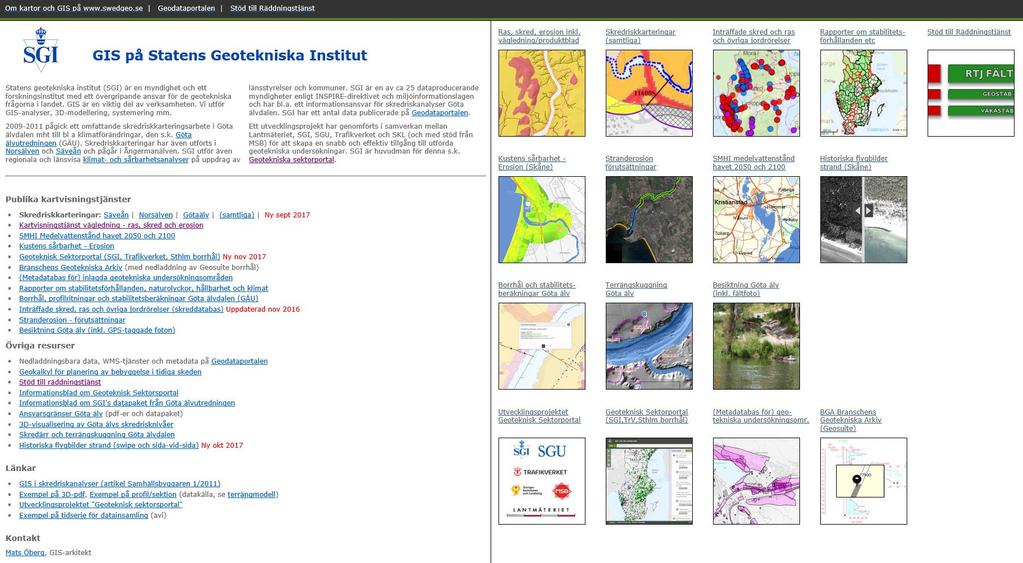Open the BGA Branschens Geotekniska Arkiv thumbnail
The height and width of the screenshot is (563, 1023).
tap(863, 481)
